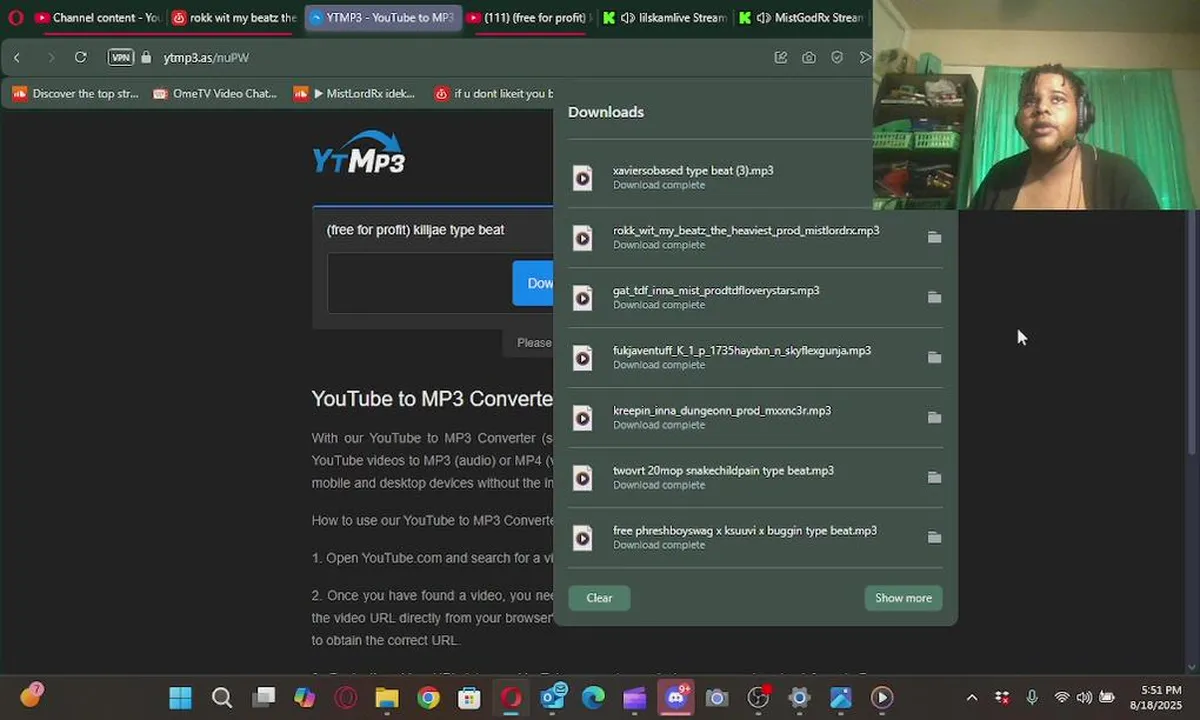Open MistLordRx idek bookmark

[354, 93]
